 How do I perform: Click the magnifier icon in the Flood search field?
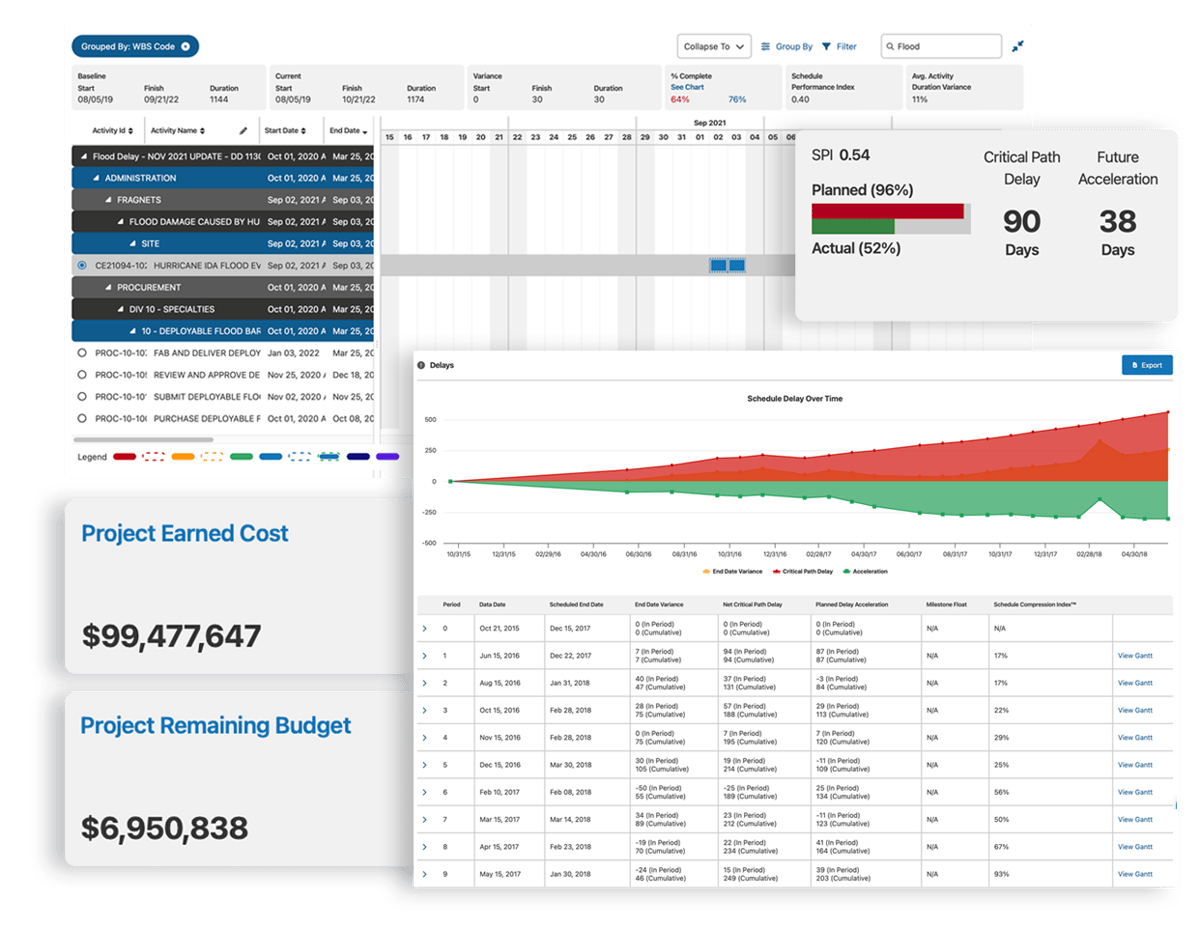[891, 46]
